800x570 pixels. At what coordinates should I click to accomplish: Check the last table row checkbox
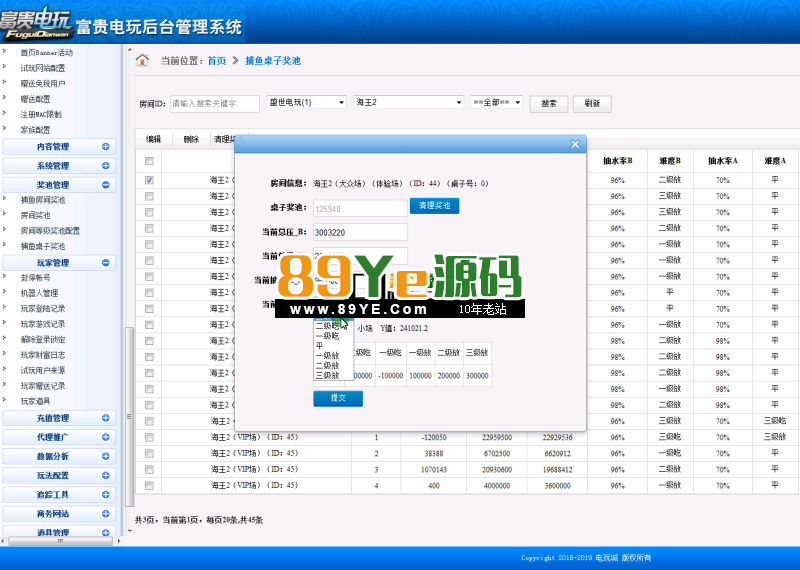coord(149,485)
